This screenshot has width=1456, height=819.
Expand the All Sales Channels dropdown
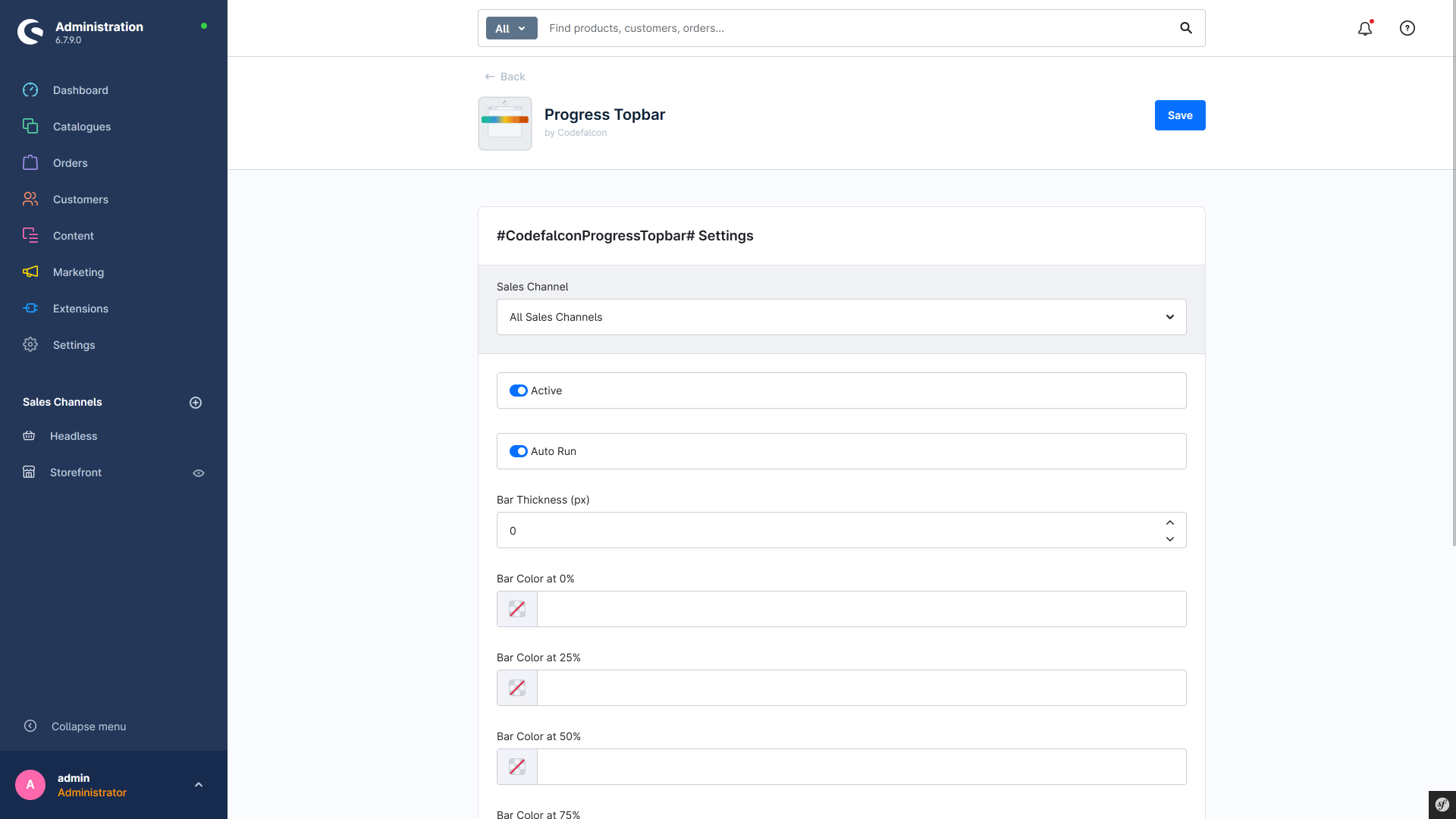(842, 317)
